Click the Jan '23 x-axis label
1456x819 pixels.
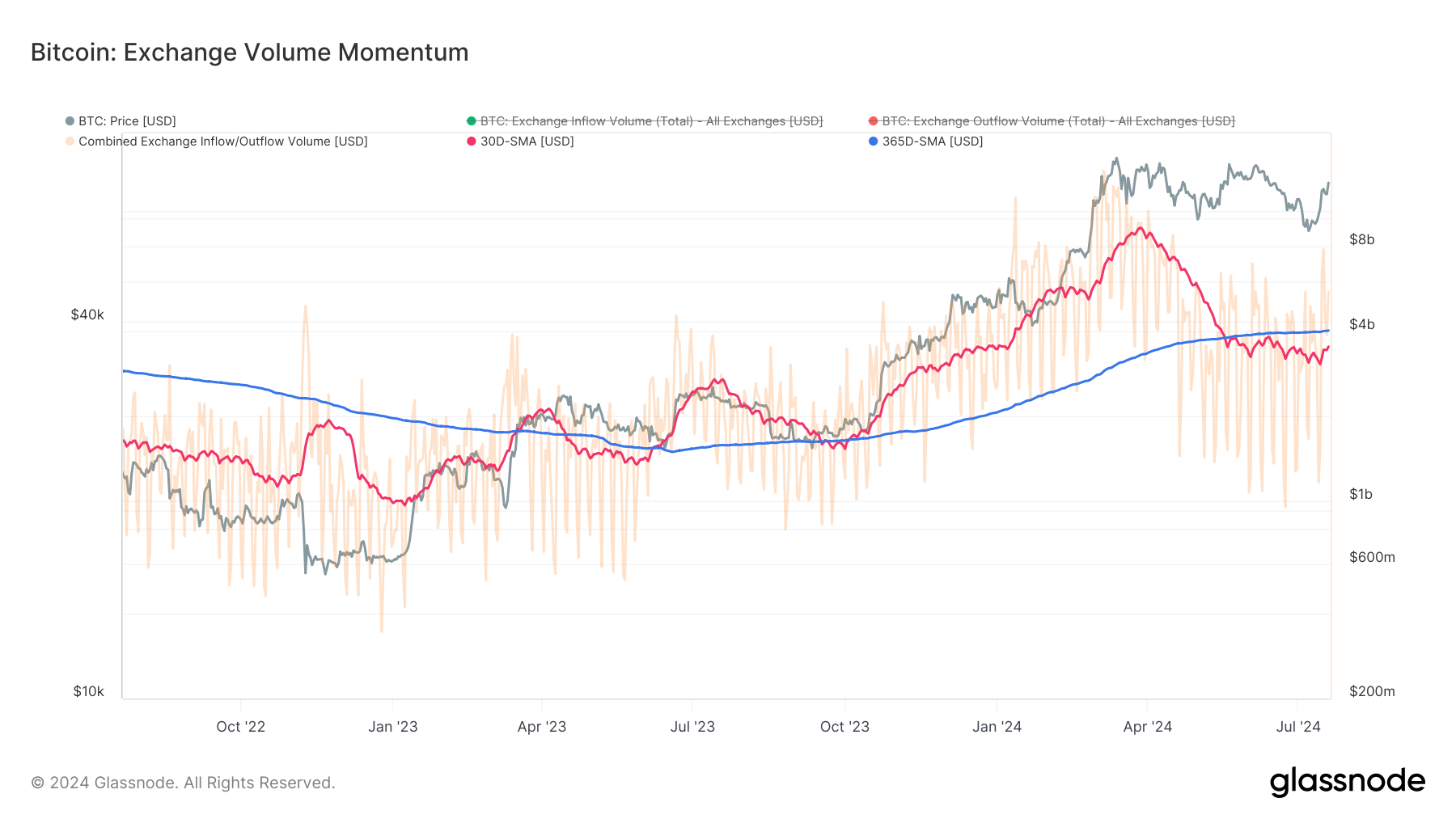393,727
